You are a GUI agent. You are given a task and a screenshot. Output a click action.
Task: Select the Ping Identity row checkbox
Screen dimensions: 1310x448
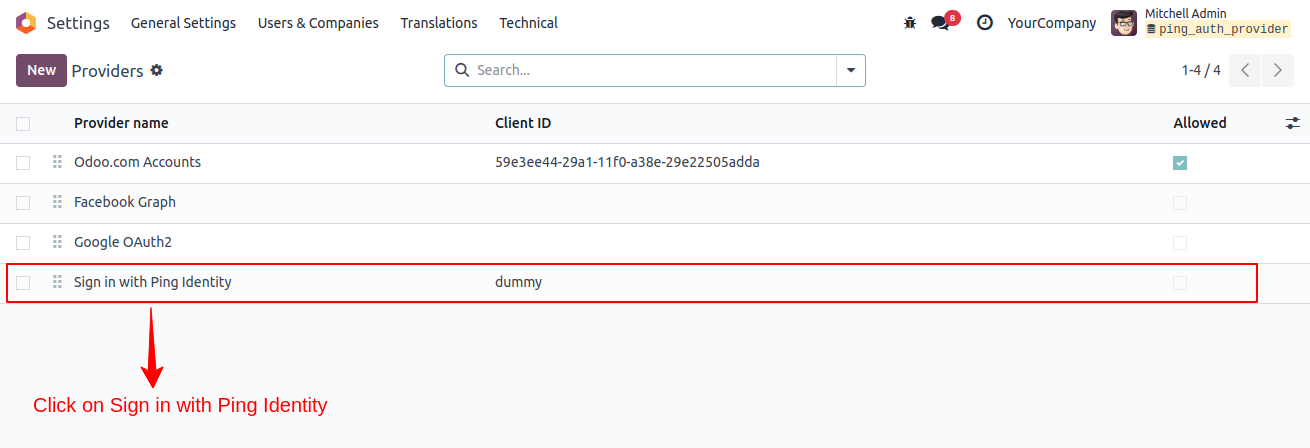(x=23, y=283)
